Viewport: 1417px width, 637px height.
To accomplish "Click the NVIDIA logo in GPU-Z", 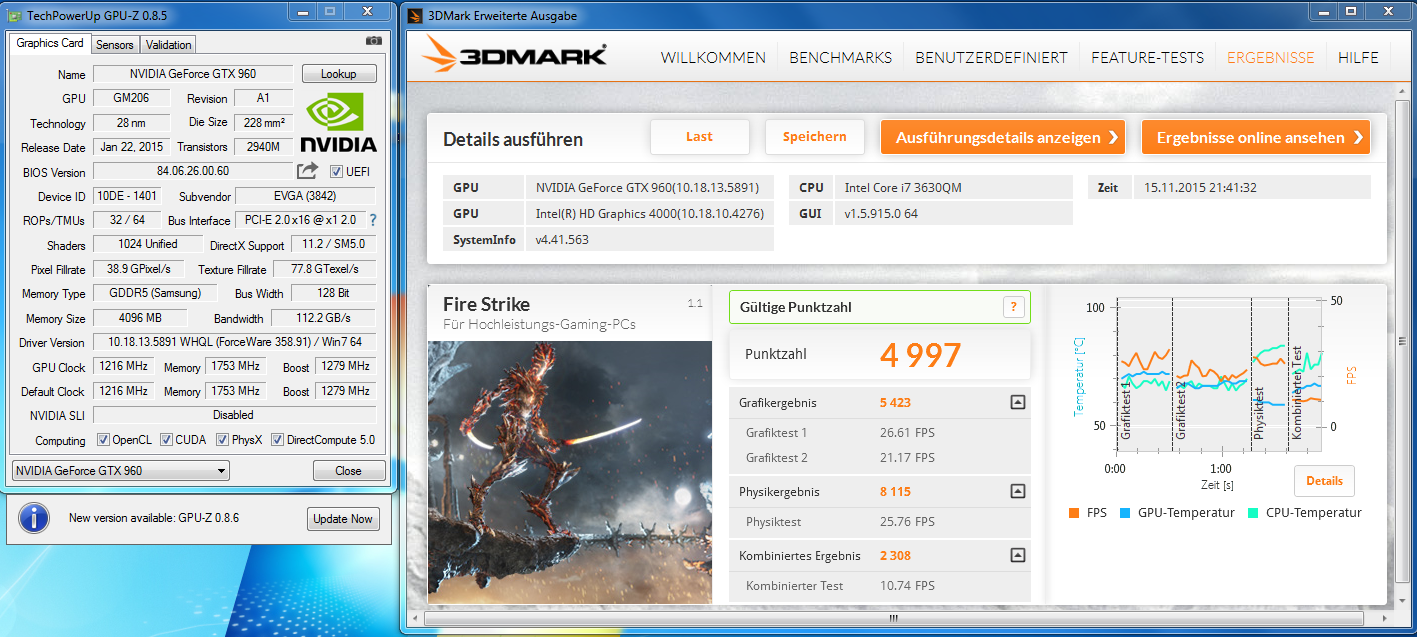I will [338, 122].
